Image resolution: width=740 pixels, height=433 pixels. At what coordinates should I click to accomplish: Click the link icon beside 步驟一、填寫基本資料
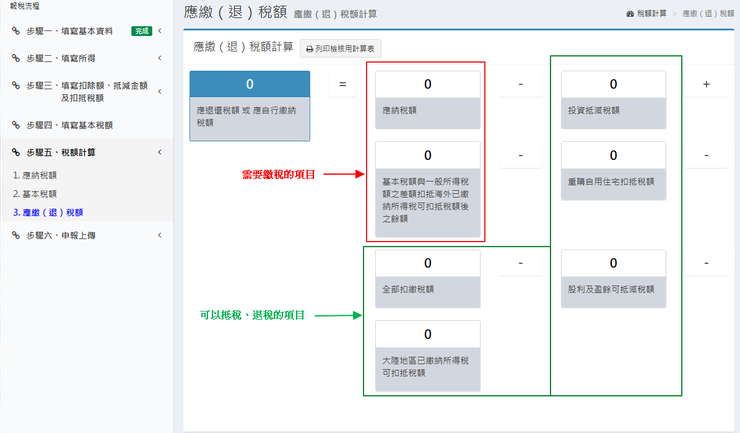click(16, 31)
